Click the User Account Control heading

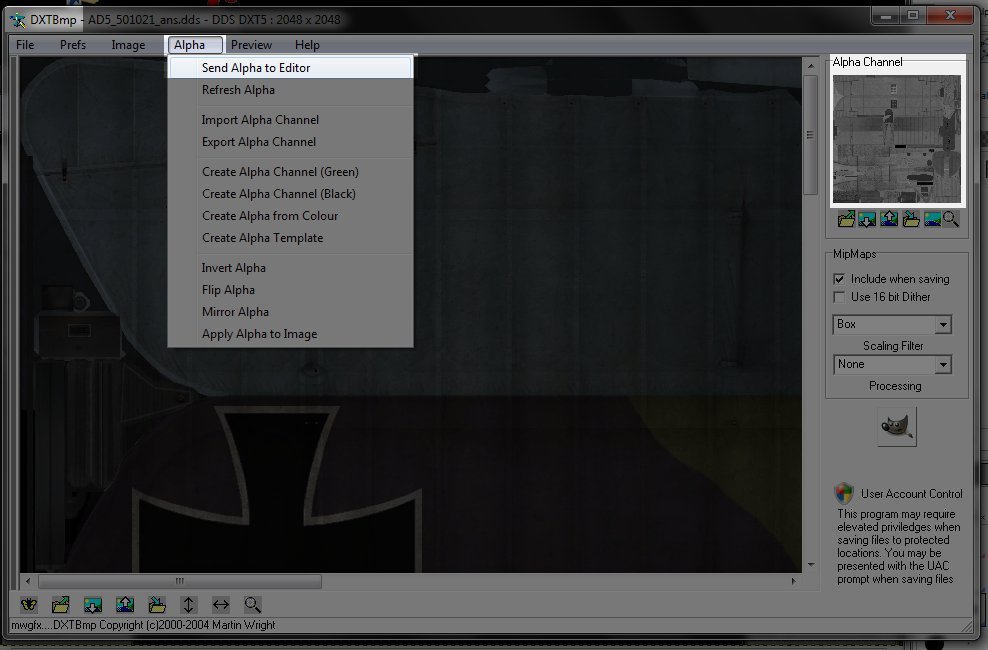pyautogui.click(x=912, y=494)
